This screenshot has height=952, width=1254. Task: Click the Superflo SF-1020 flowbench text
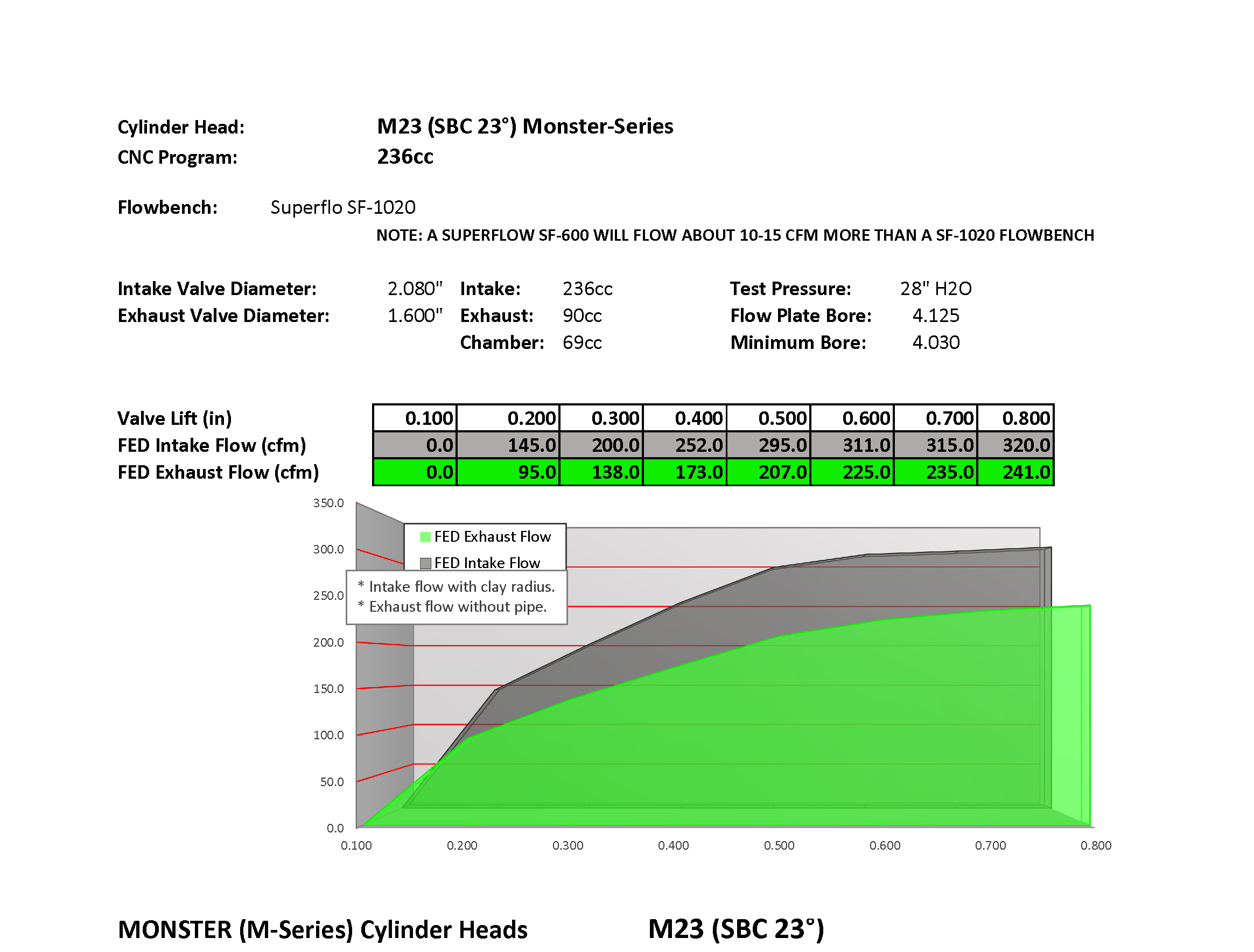pos(342,207)
